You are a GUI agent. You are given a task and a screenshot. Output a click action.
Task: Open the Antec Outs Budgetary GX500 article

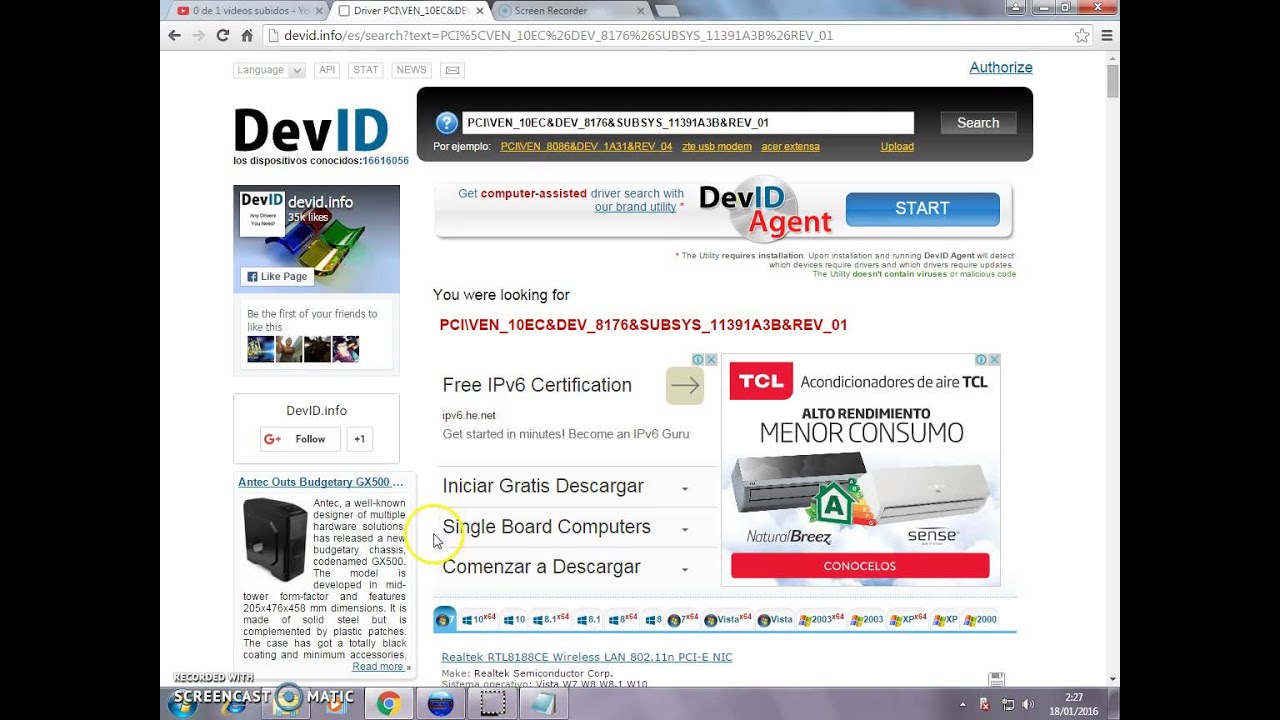tap(321, 482)
